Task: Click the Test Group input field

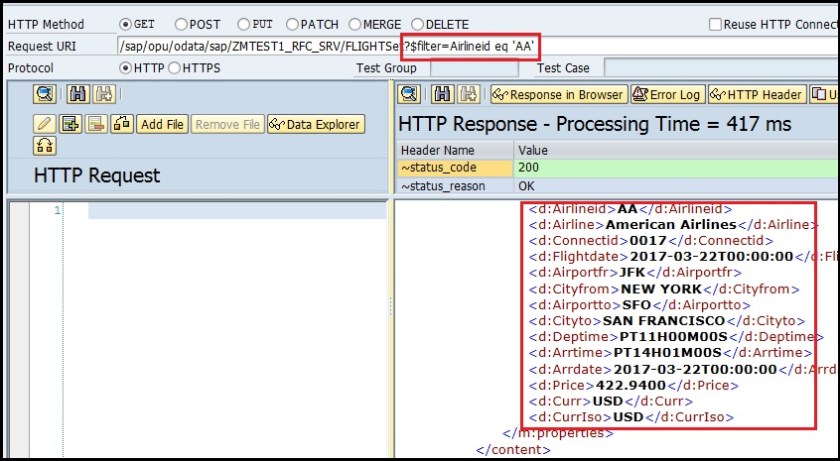Action: tap(475, 68)
